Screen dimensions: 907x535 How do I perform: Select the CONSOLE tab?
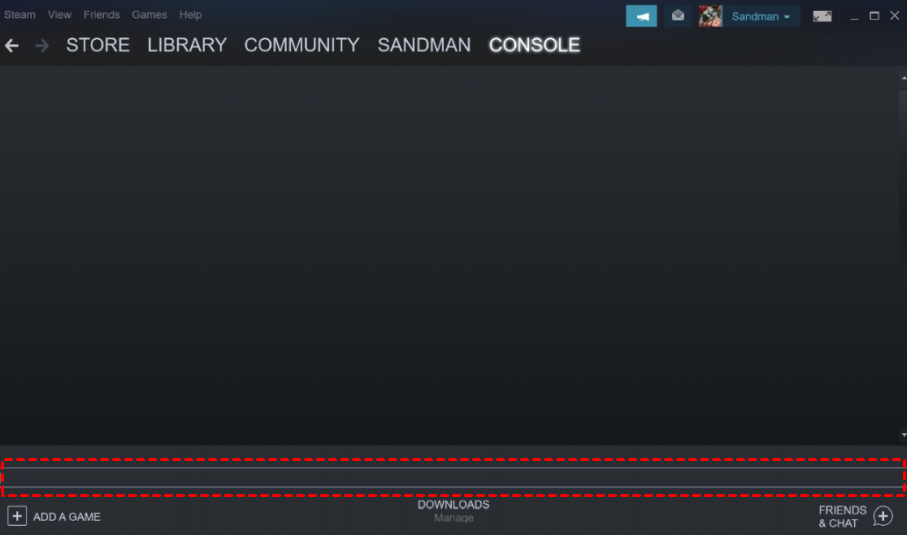tap(534, 45)
